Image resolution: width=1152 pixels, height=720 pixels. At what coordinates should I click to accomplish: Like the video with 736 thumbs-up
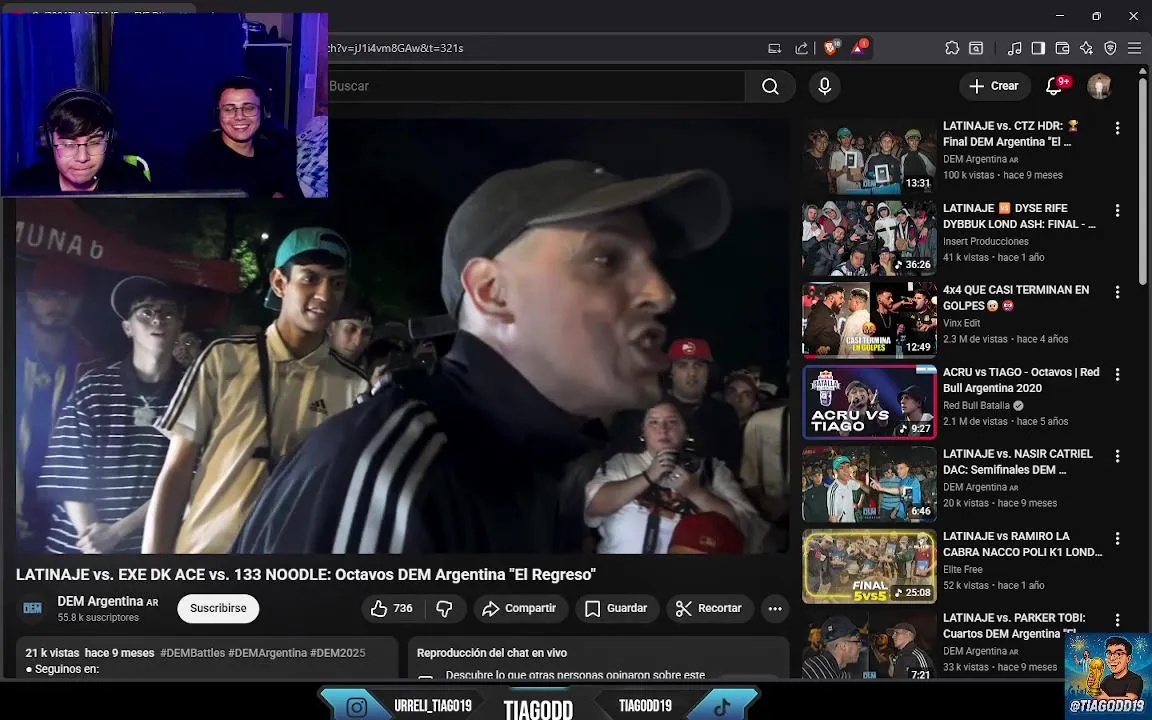[392, 608]
